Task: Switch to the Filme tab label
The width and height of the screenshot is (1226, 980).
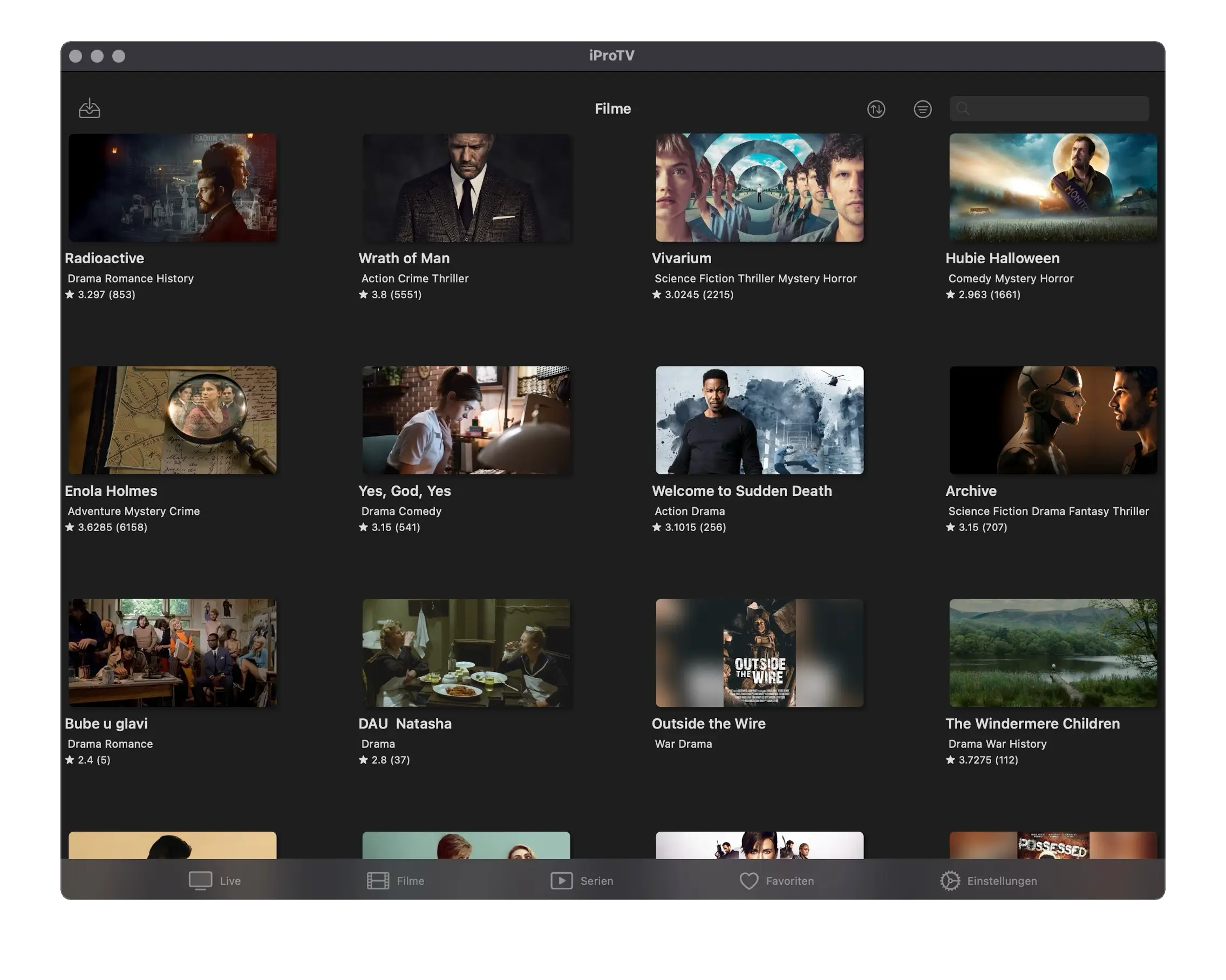Action: point(411,881)
